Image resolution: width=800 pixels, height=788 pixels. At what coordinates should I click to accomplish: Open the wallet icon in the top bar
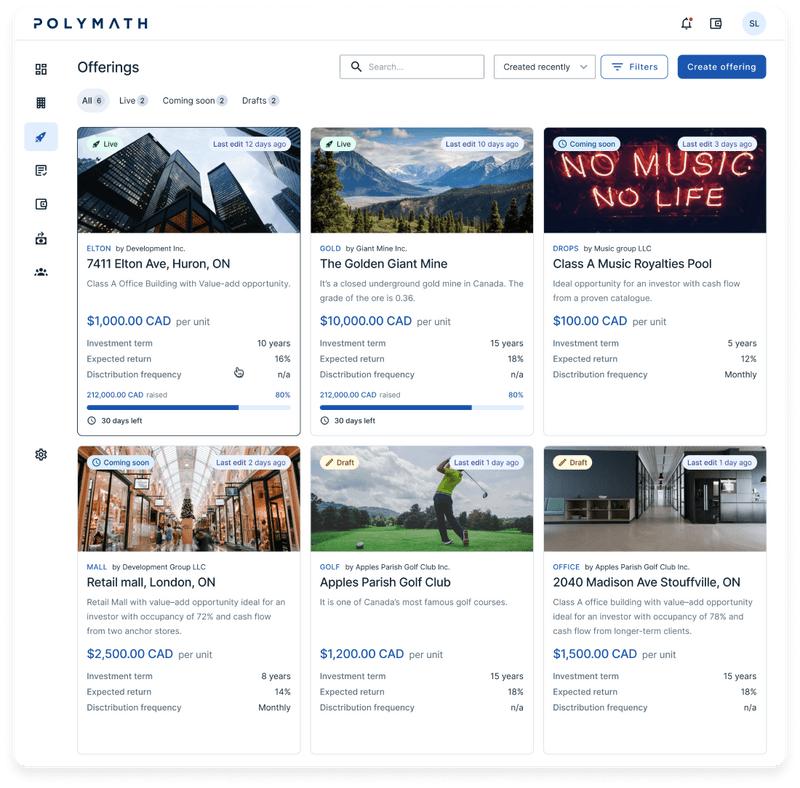[716, 22]
